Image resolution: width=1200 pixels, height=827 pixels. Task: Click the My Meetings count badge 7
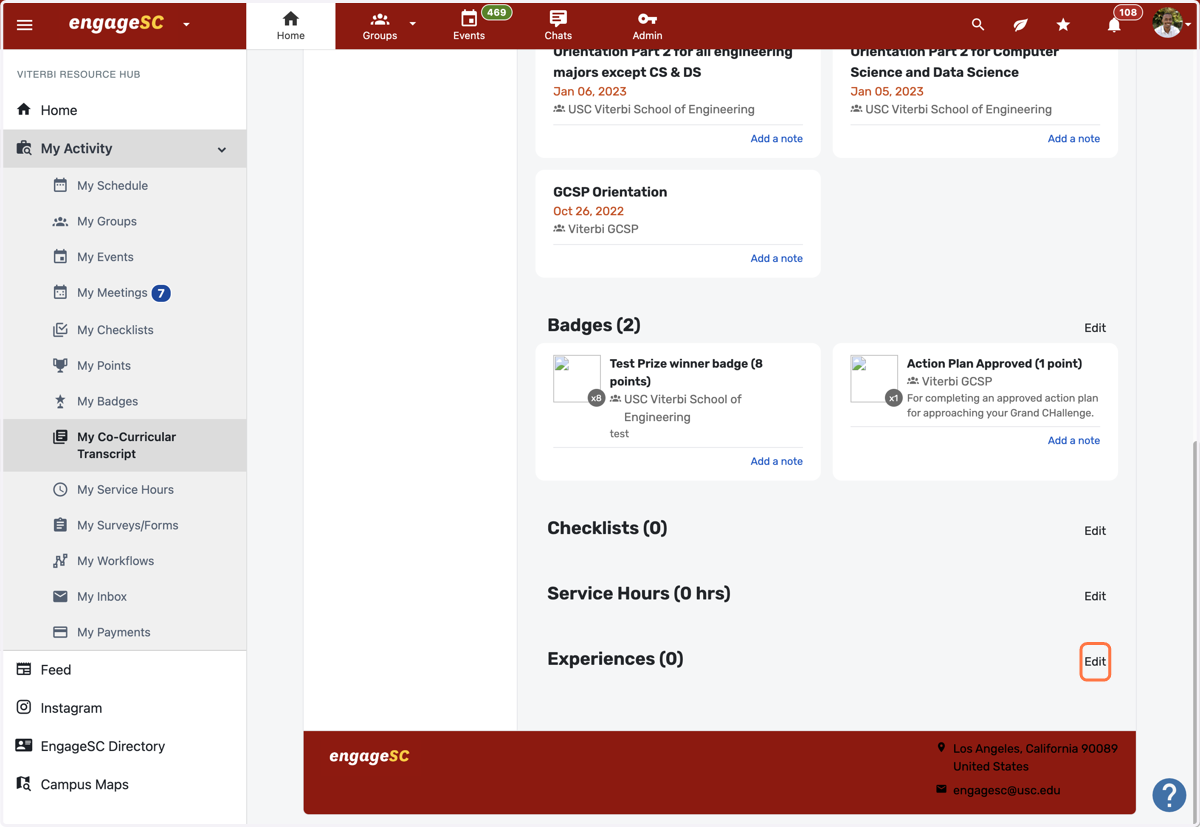coord(161,293)
